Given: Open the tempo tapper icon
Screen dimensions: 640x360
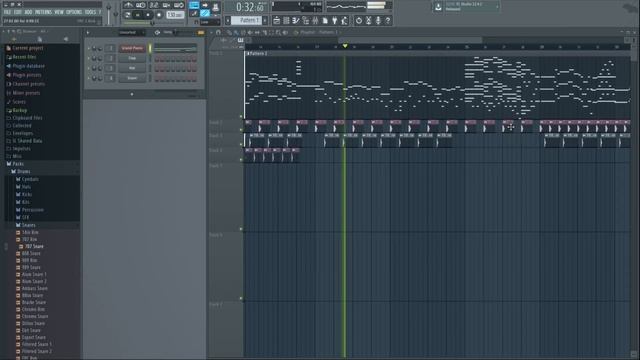Looking at the screenshot, I should tap(344, 20).
